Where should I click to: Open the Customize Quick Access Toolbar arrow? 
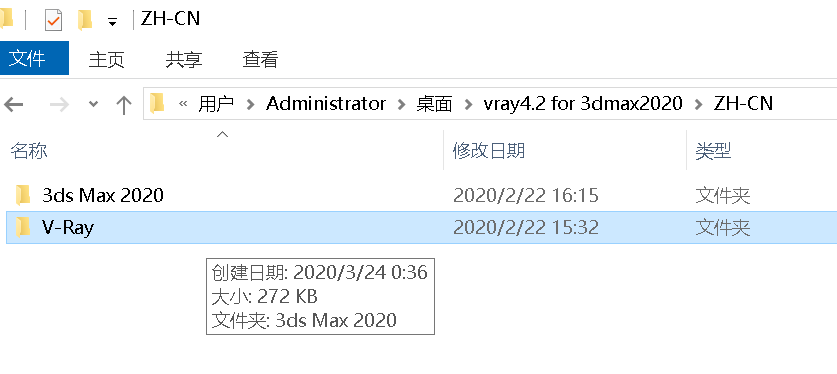112,22
